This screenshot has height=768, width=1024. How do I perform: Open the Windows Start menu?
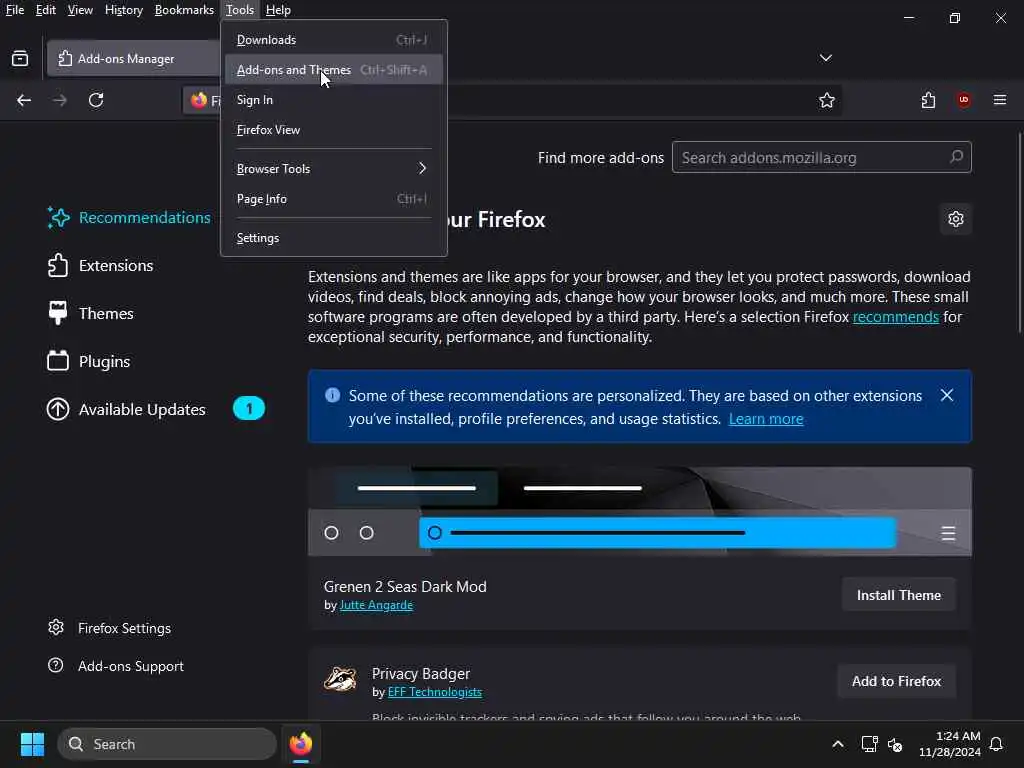32,744
